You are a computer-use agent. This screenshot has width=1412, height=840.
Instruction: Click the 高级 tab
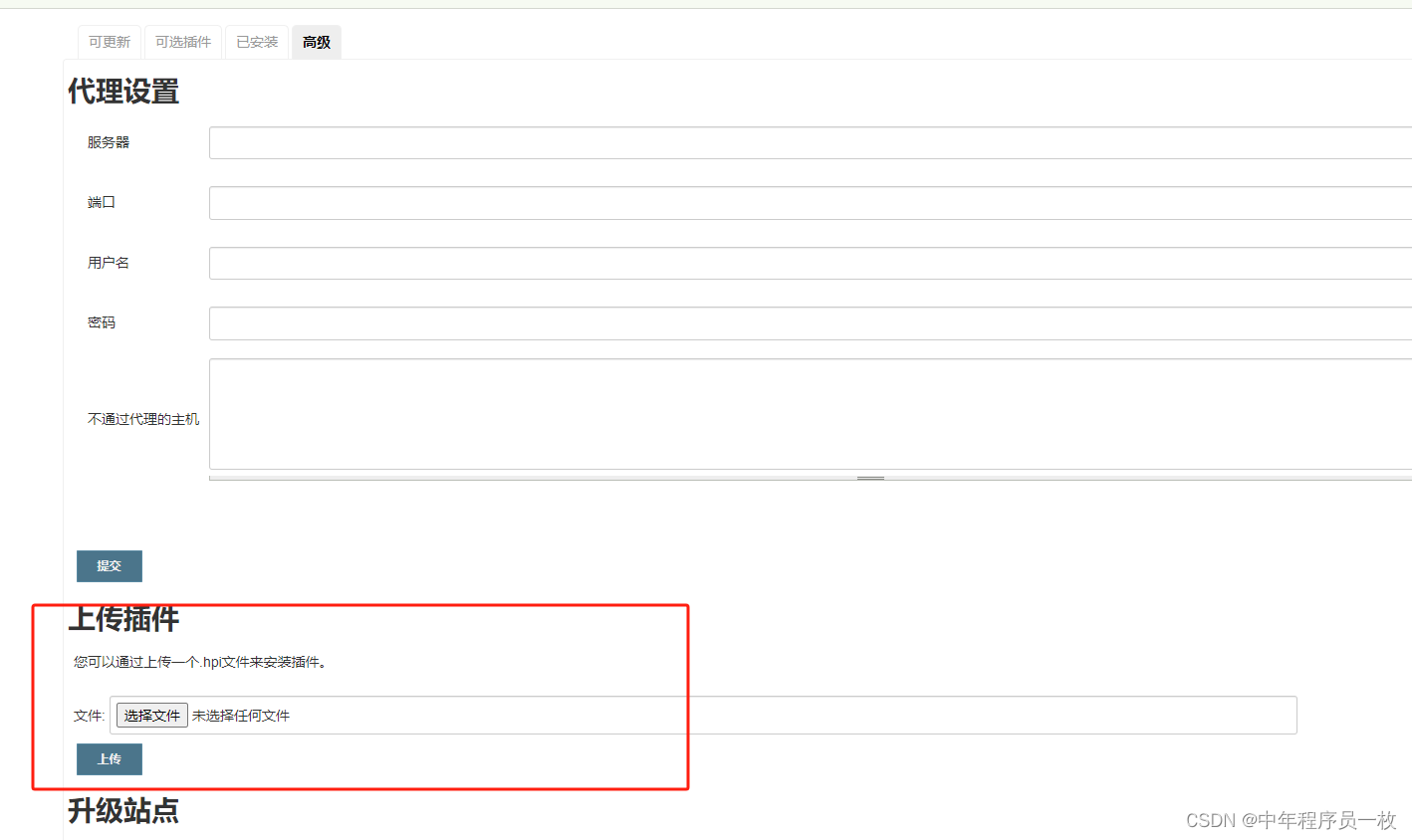click(x=317, y=42)
